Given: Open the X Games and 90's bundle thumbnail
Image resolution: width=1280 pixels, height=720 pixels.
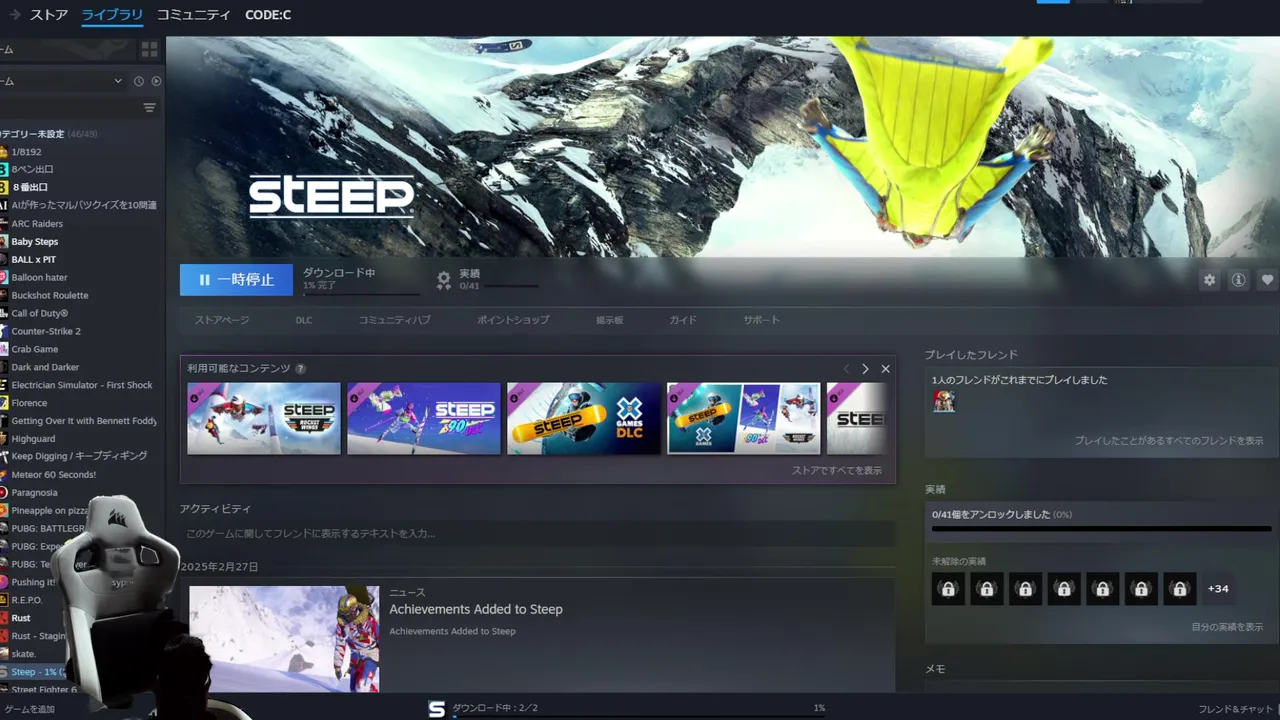Looking at the screenshot, I should click(744, 418).
